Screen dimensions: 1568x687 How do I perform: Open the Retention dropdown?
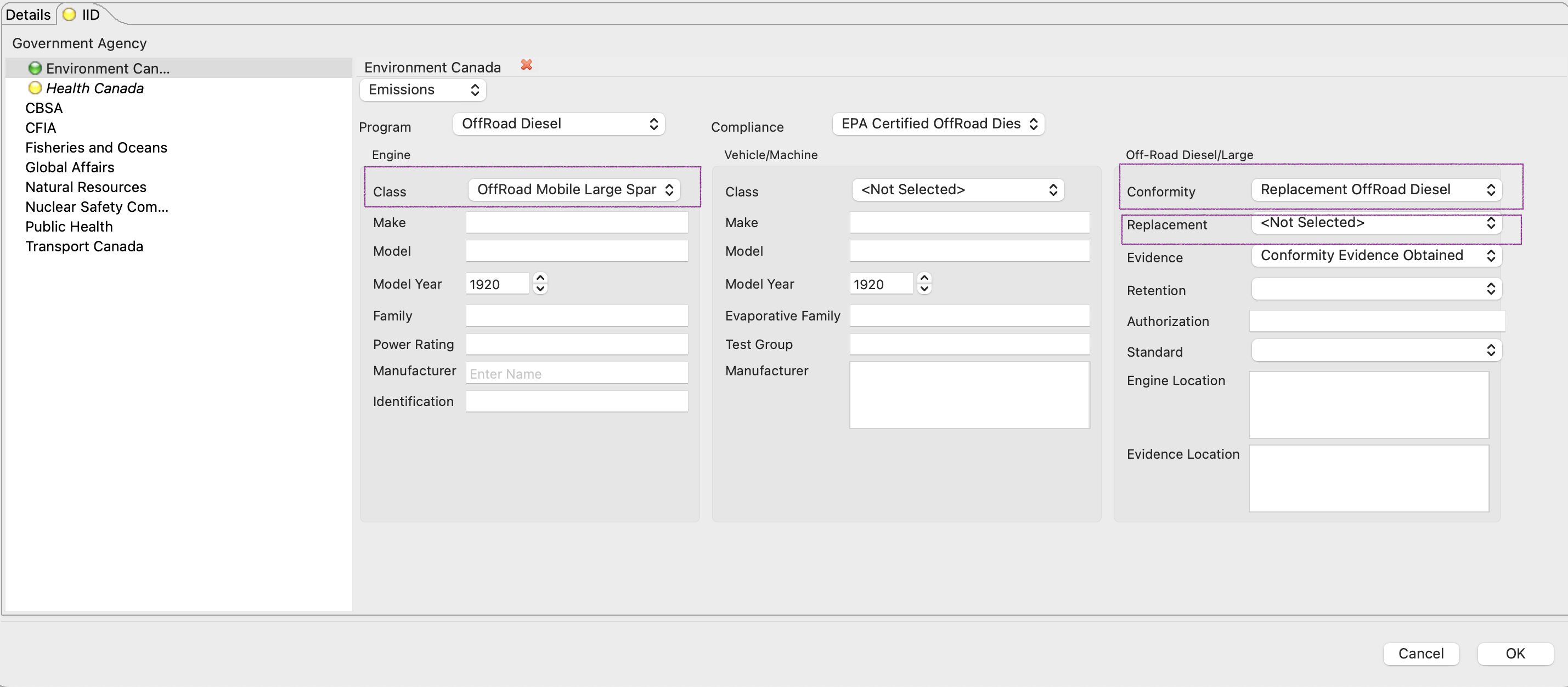point(1377,289)
